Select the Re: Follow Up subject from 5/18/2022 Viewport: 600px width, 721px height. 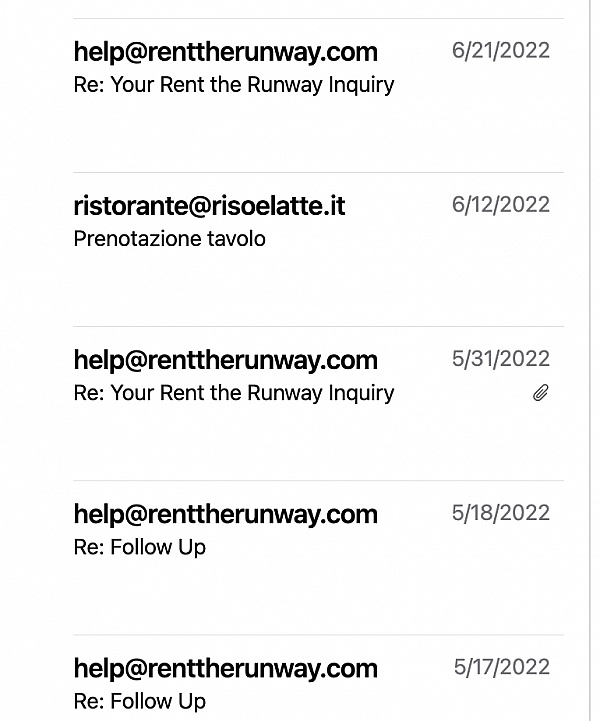(x=139, y=547)
